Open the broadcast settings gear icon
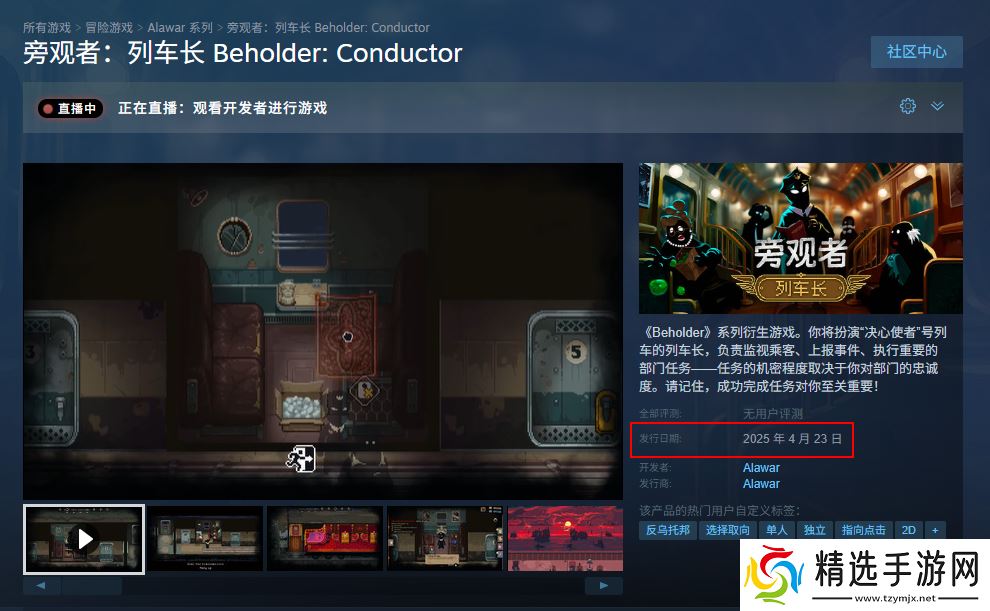 [907, 106]
